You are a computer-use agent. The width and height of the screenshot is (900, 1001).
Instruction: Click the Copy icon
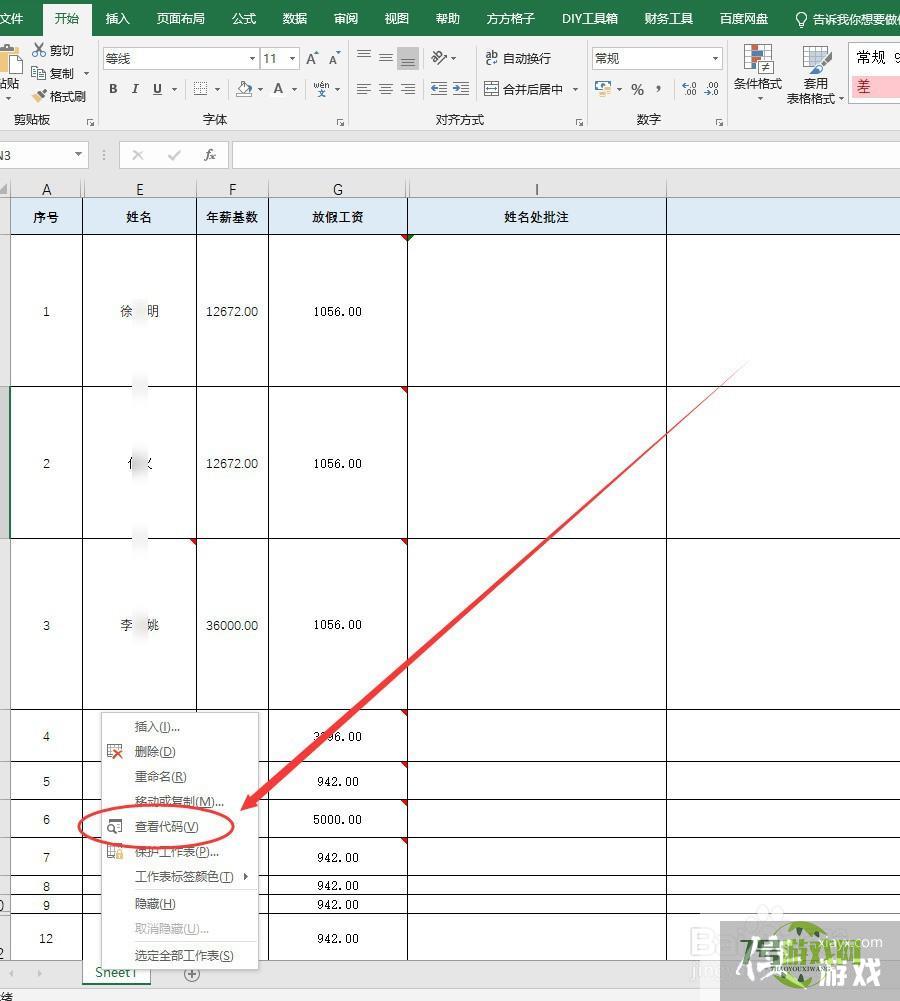click(x=38, y=73)
